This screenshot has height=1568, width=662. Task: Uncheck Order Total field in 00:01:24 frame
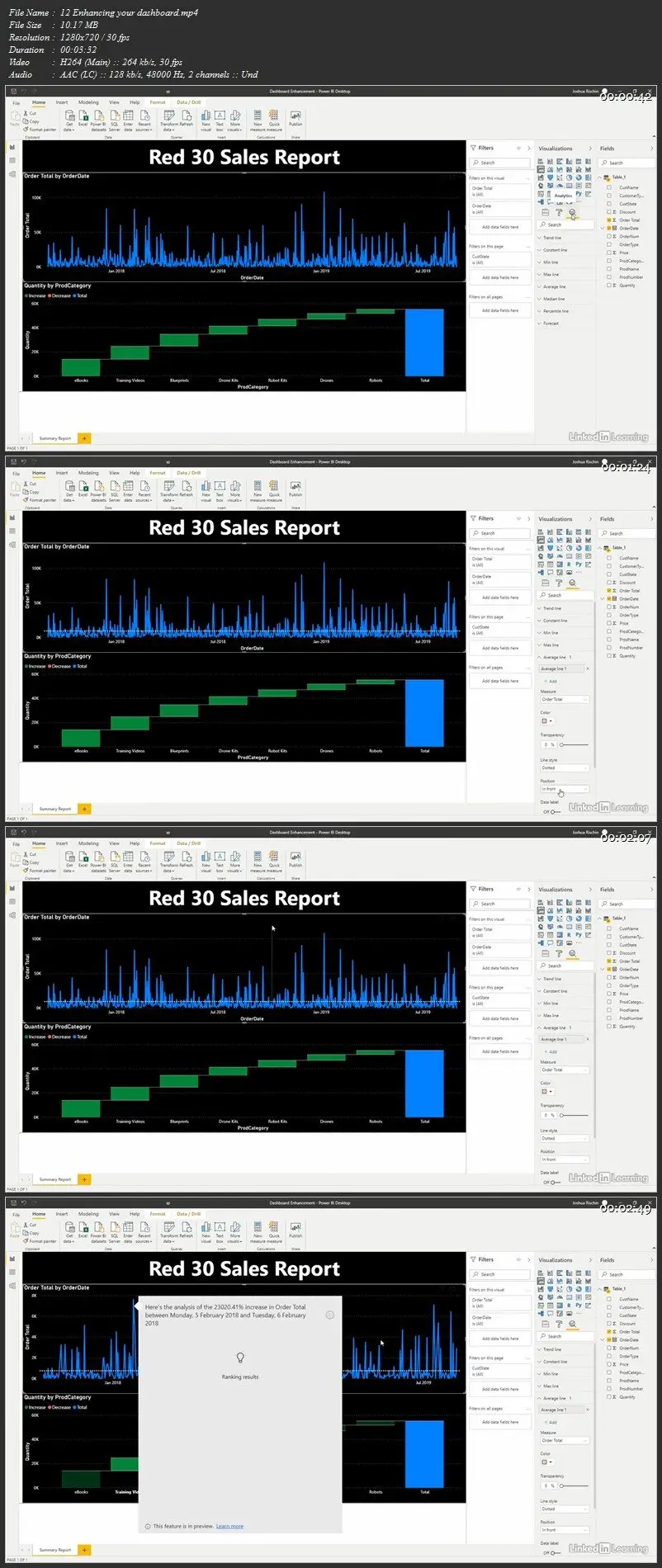609,591
